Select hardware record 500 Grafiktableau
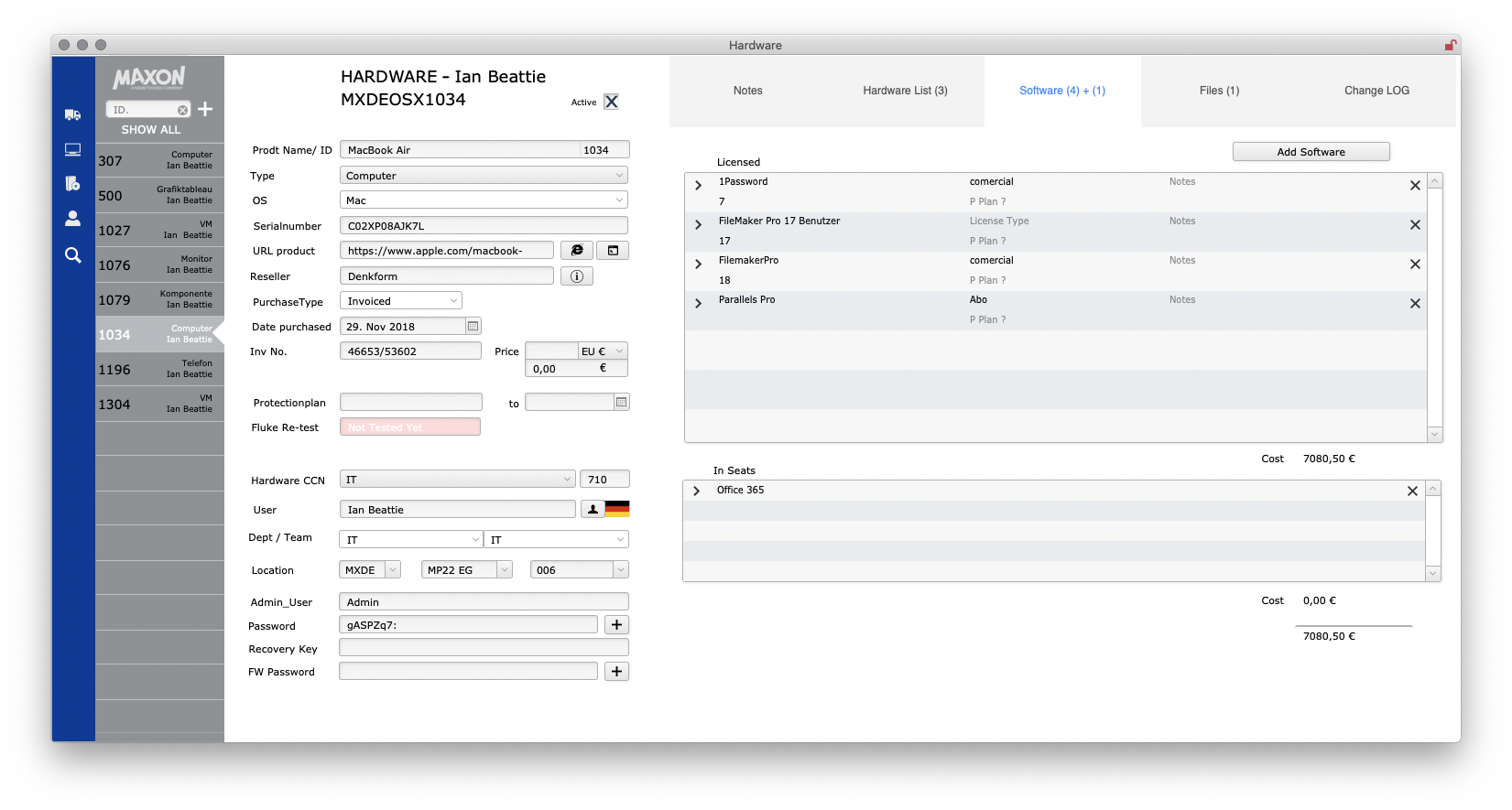The height and width of the screenshot is (810, 1512). tap(159, 195)
